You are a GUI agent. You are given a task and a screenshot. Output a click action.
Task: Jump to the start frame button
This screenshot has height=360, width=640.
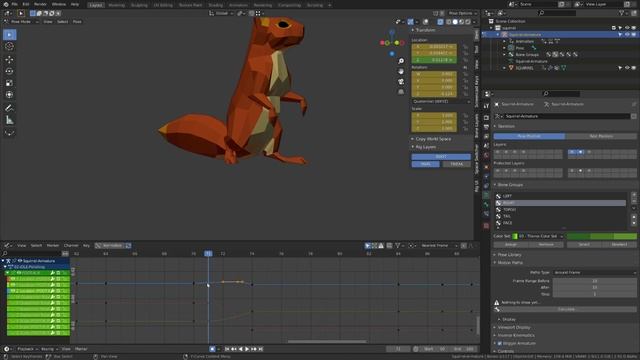[x=227, y=349]
